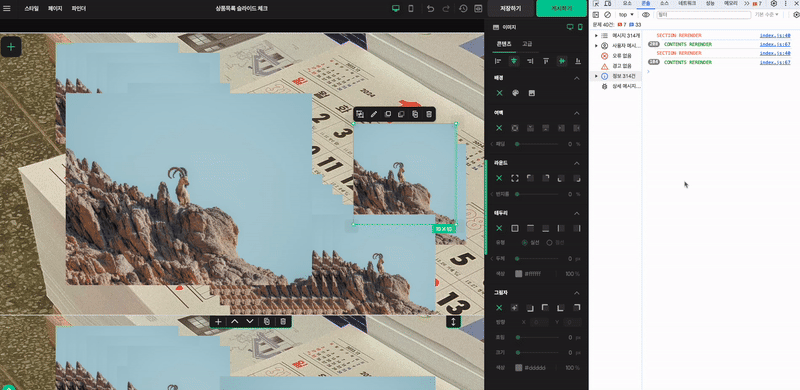Move the section up with up-chevron icon

(235, 322)
